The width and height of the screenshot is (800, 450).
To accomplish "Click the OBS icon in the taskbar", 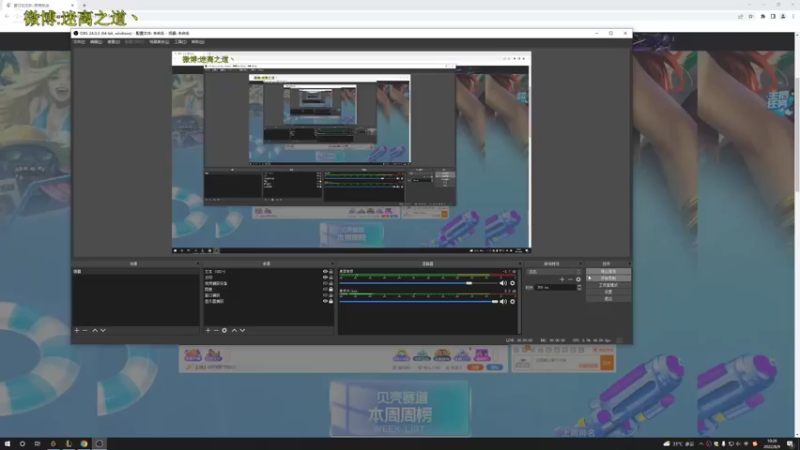I will [x=99, y=444].
